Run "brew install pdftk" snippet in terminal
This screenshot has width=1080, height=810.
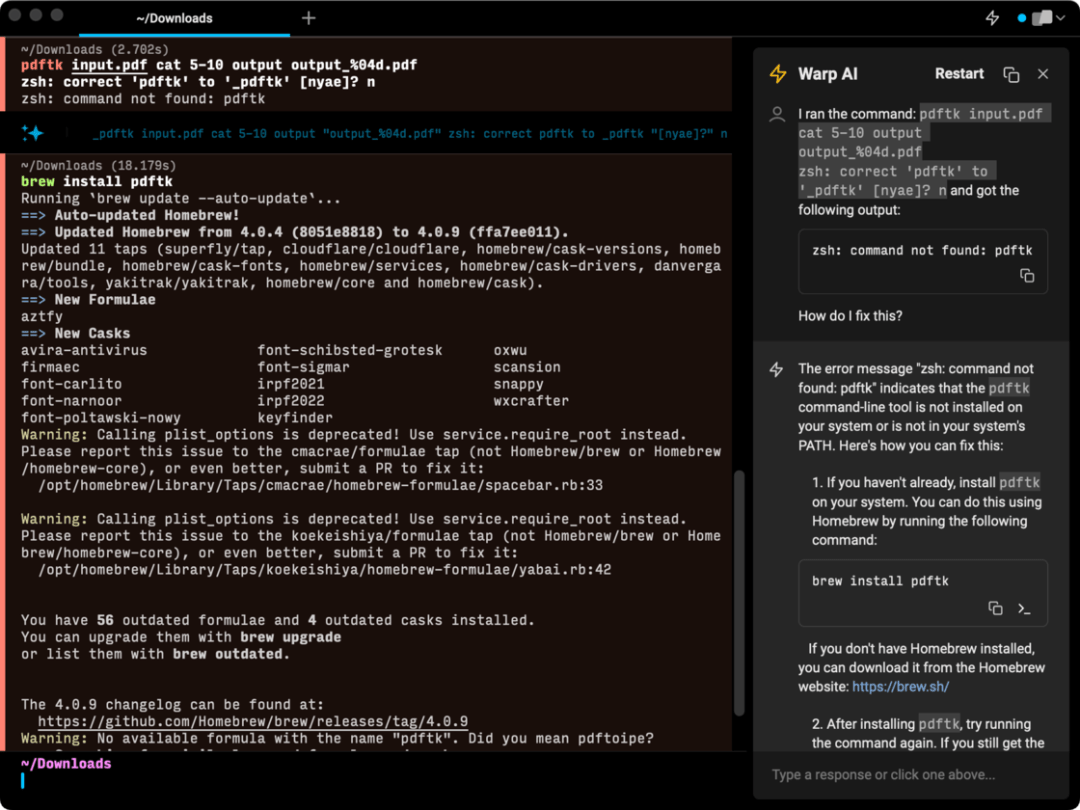pos(1024,609)
